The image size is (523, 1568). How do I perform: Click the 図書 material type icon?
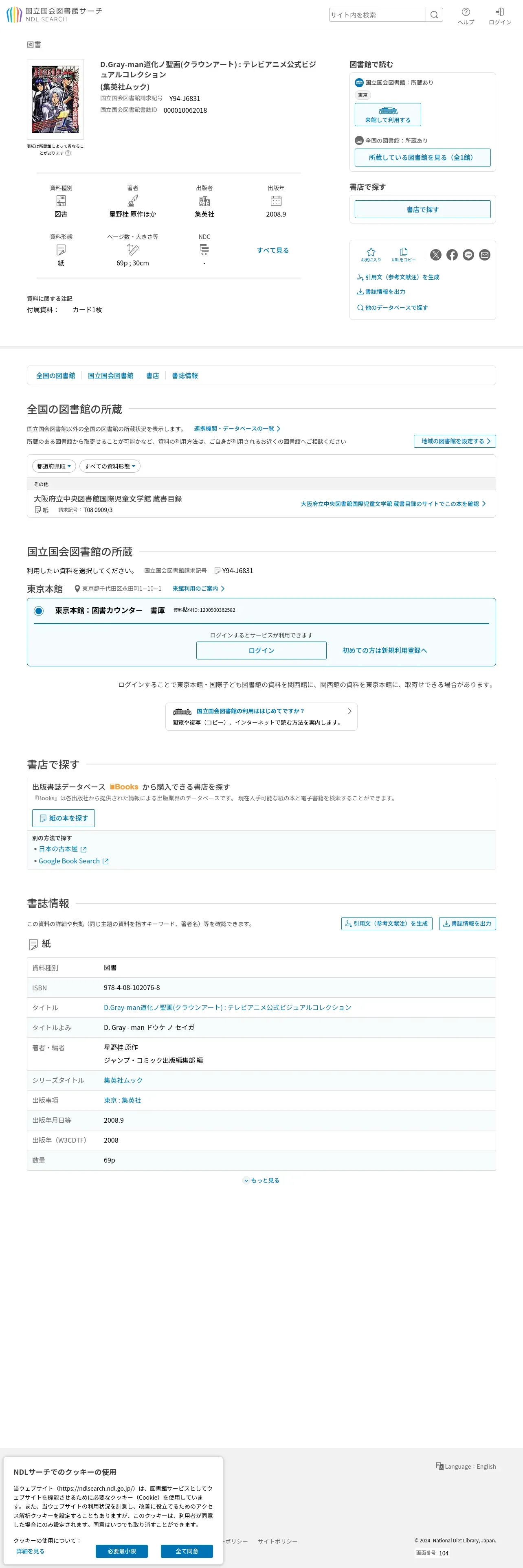pos(61,201)
